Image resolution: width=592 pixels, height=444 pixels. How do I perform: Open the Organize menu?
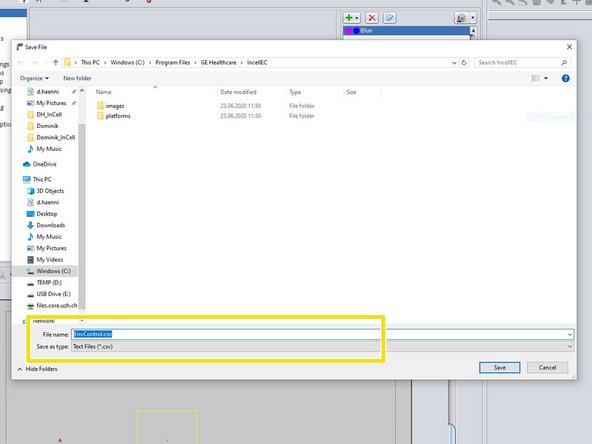coord(34,78)
